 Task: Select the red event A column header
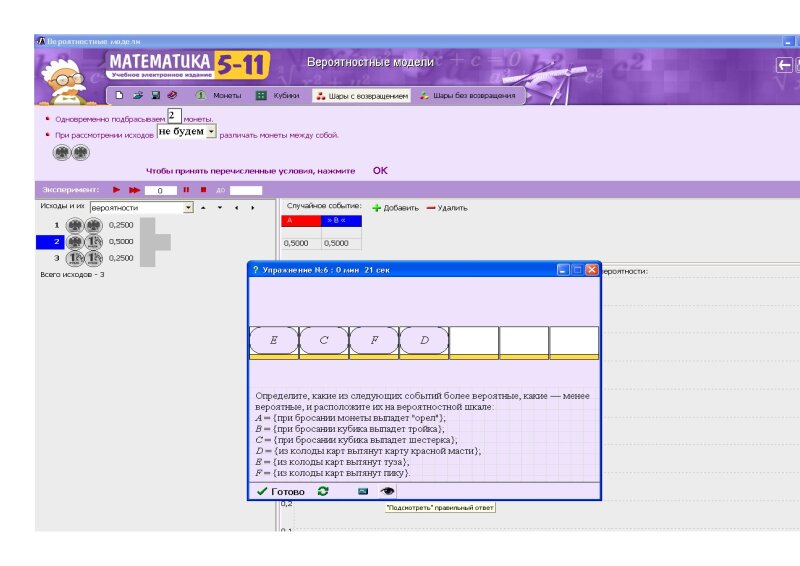[301, 221]
